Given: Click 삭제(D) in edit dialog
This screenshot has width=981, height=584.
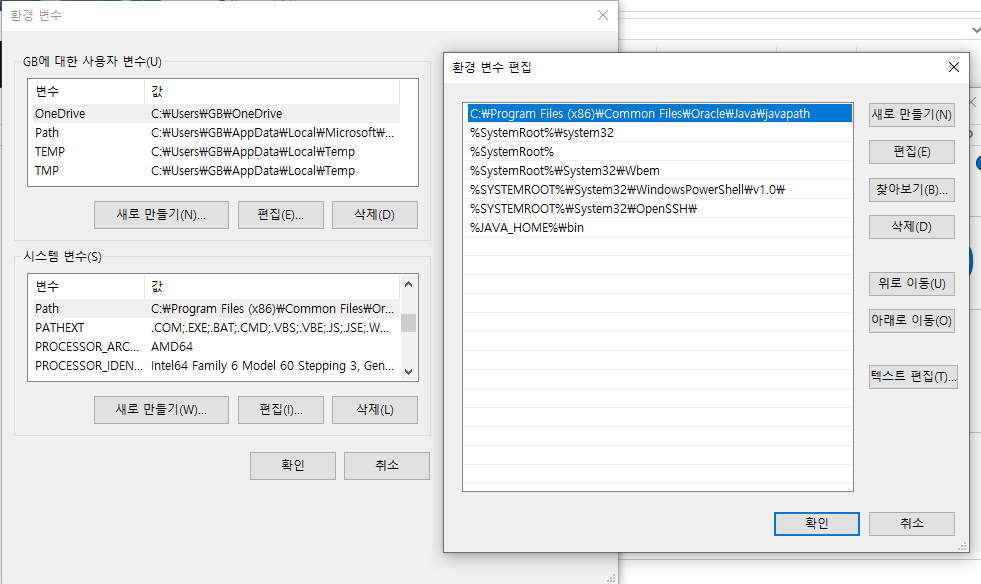Looking at the screenshot, I should [912, 227].
